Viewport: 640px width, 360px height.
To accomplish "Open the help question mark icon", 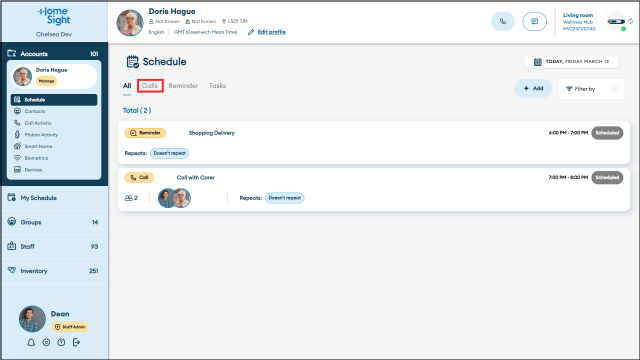I will [x=61, y=342].
